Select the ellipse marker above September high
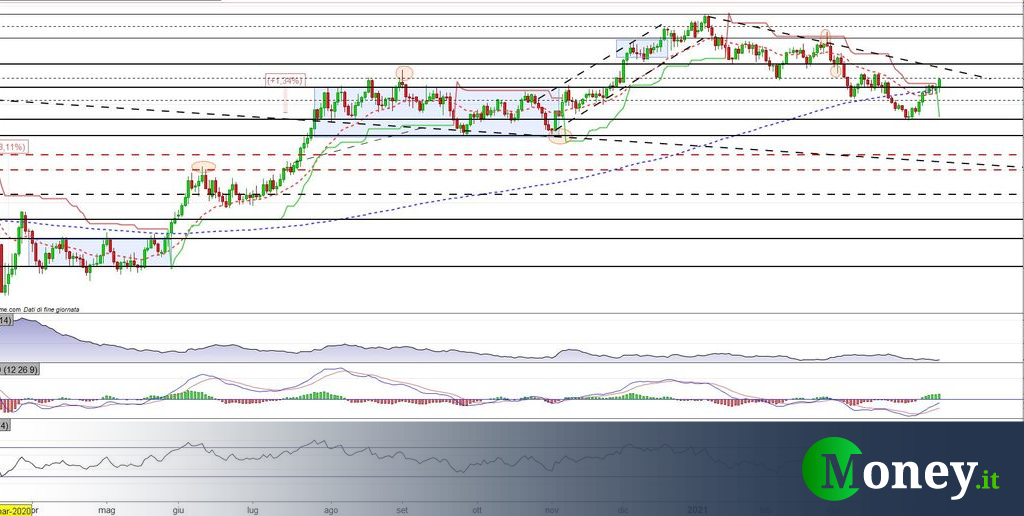The width and height of the screenshot is (1024, 516). [x=404, y=72]
